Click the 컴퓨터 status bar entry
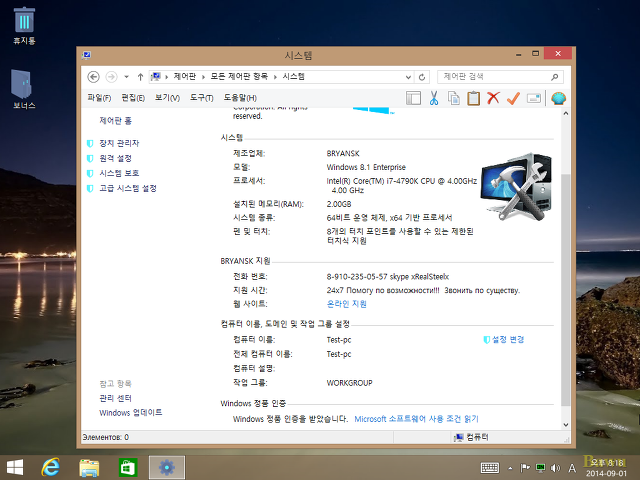 pyautogui.click(x=471, y=437)
